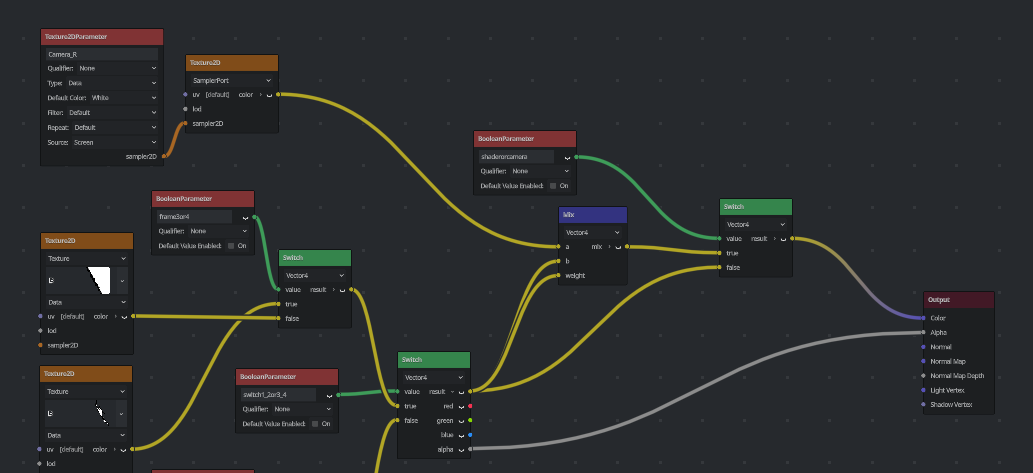Expand the color output of top Texture2D
Image resolution: width=1033 pixels, height=473 pixels.
pos(260,95)
